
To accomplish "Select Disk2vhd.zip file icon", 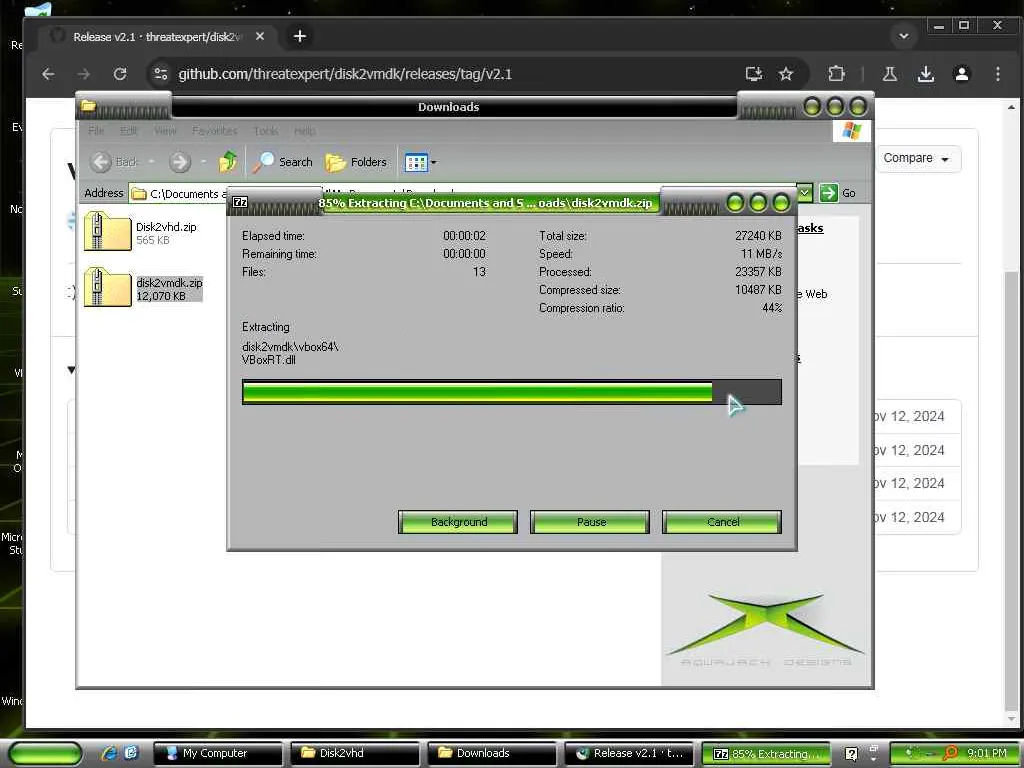I will click(x=107, y=232).
